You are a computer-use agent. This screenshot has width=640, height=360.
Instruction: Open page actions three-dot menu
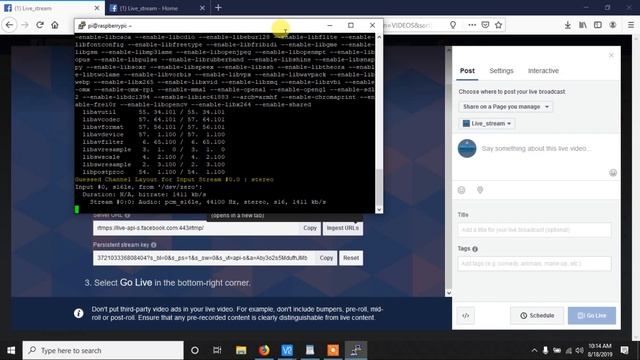tap(472, 25)
